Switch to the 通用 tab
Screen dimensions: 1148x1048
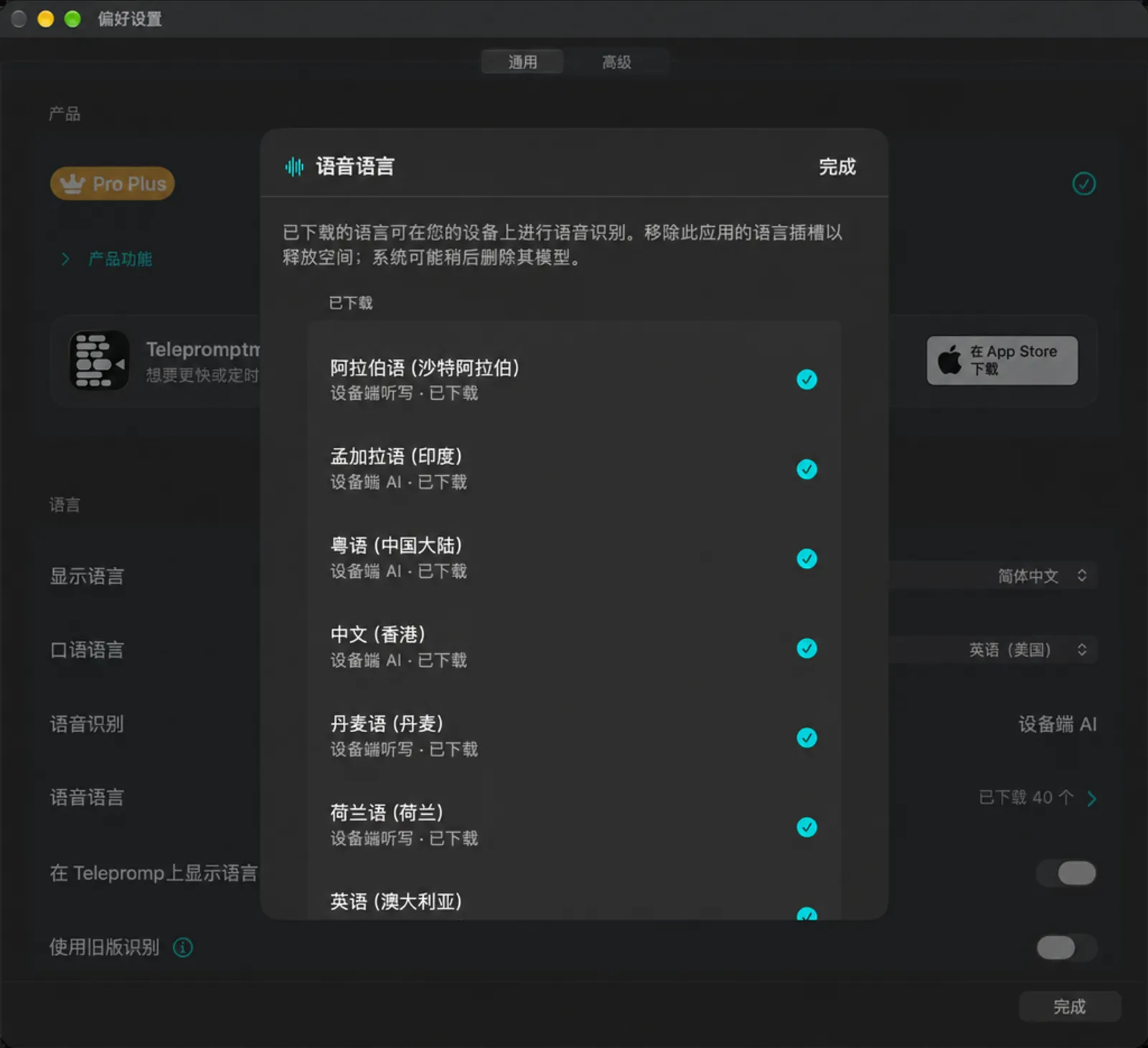(x=522, y=62)
